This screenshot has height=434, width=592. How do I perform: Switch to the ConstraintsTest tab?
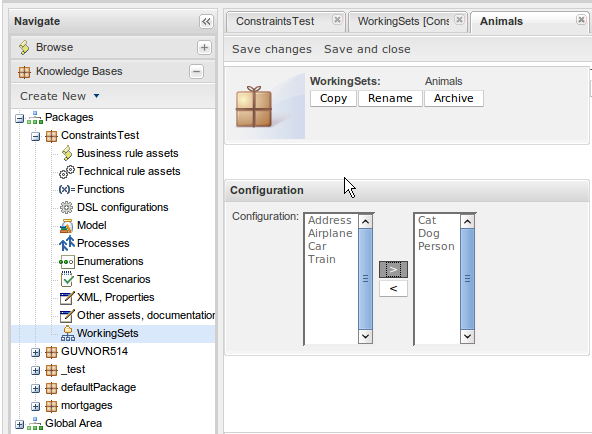275,21
